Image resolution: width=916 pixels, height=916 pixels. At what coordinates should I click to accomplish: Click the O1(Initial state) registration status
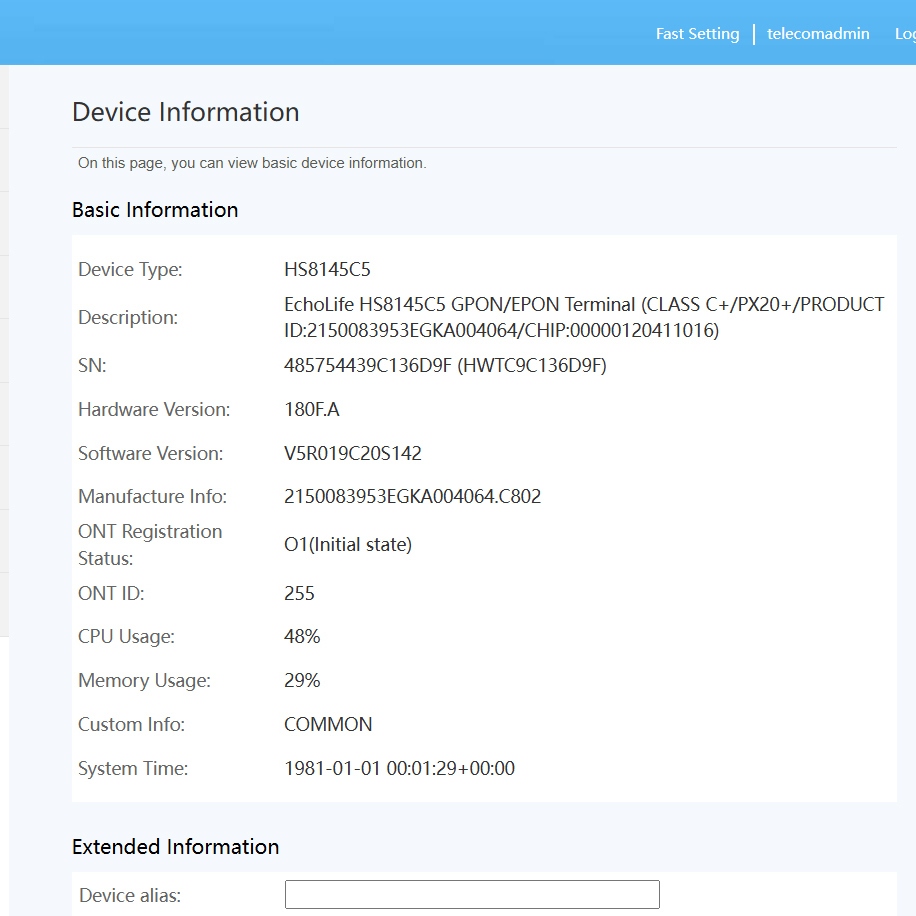tap(348, 545)
